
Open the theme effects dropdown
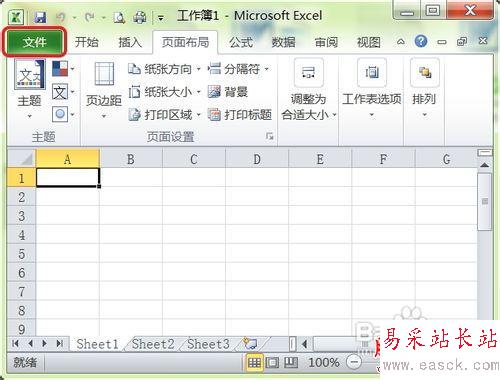point(63,115)
